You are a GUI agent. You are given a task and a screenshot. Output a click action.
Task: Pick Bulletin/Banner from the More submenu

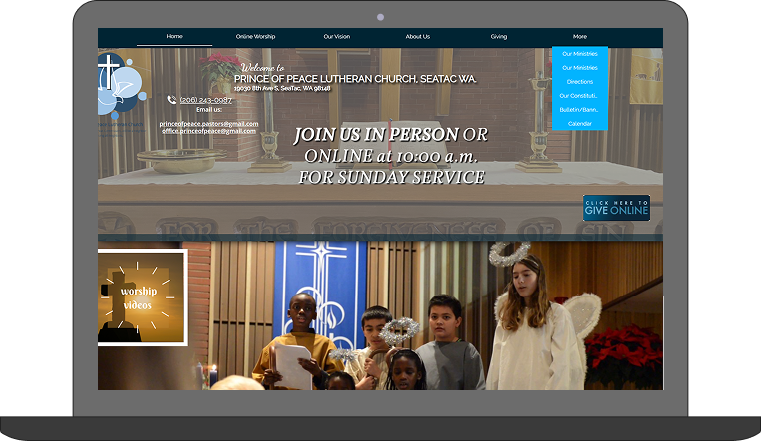579,109
